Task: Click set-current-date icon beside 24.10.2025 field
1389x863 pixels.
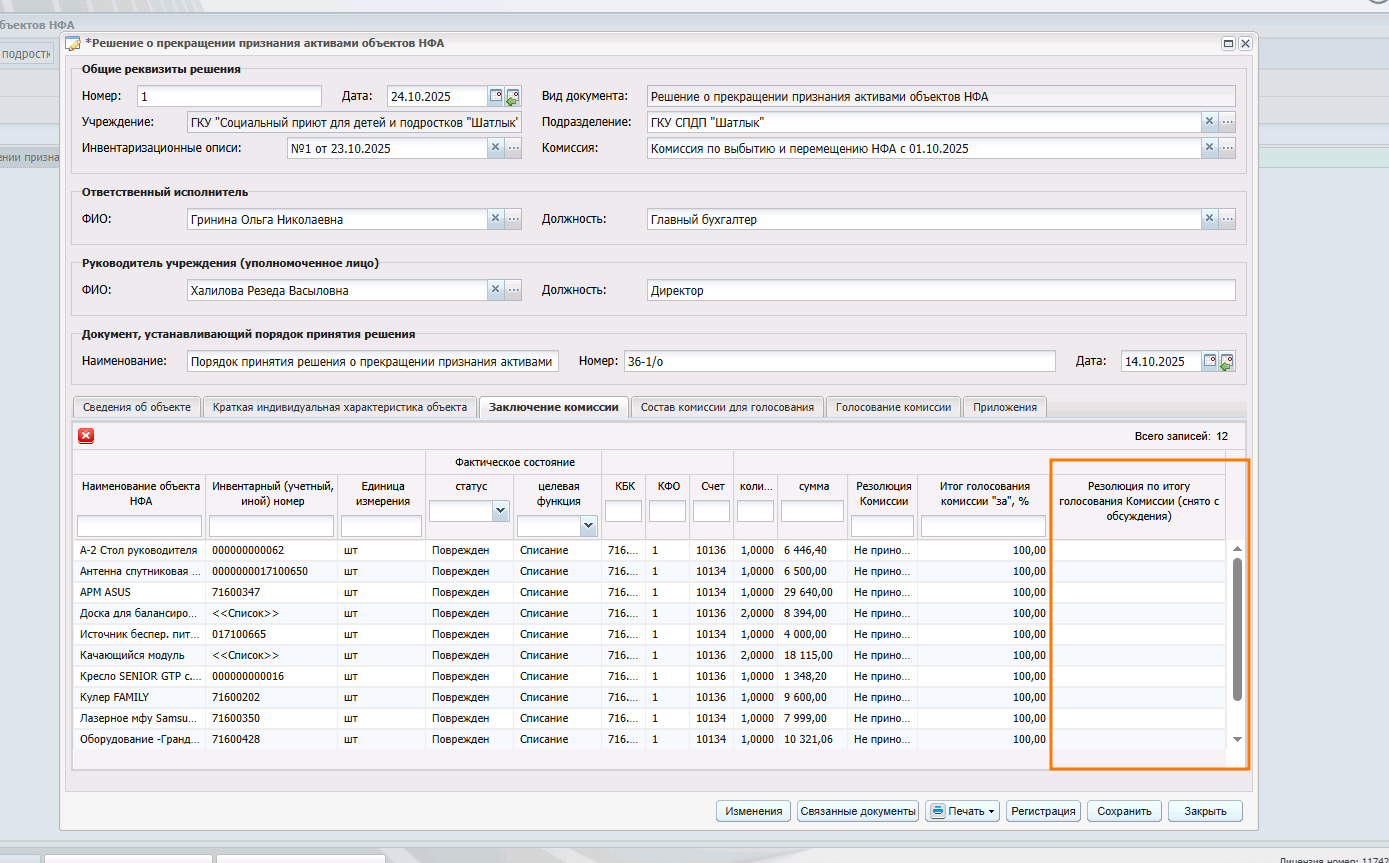Action: coord(513,97)
